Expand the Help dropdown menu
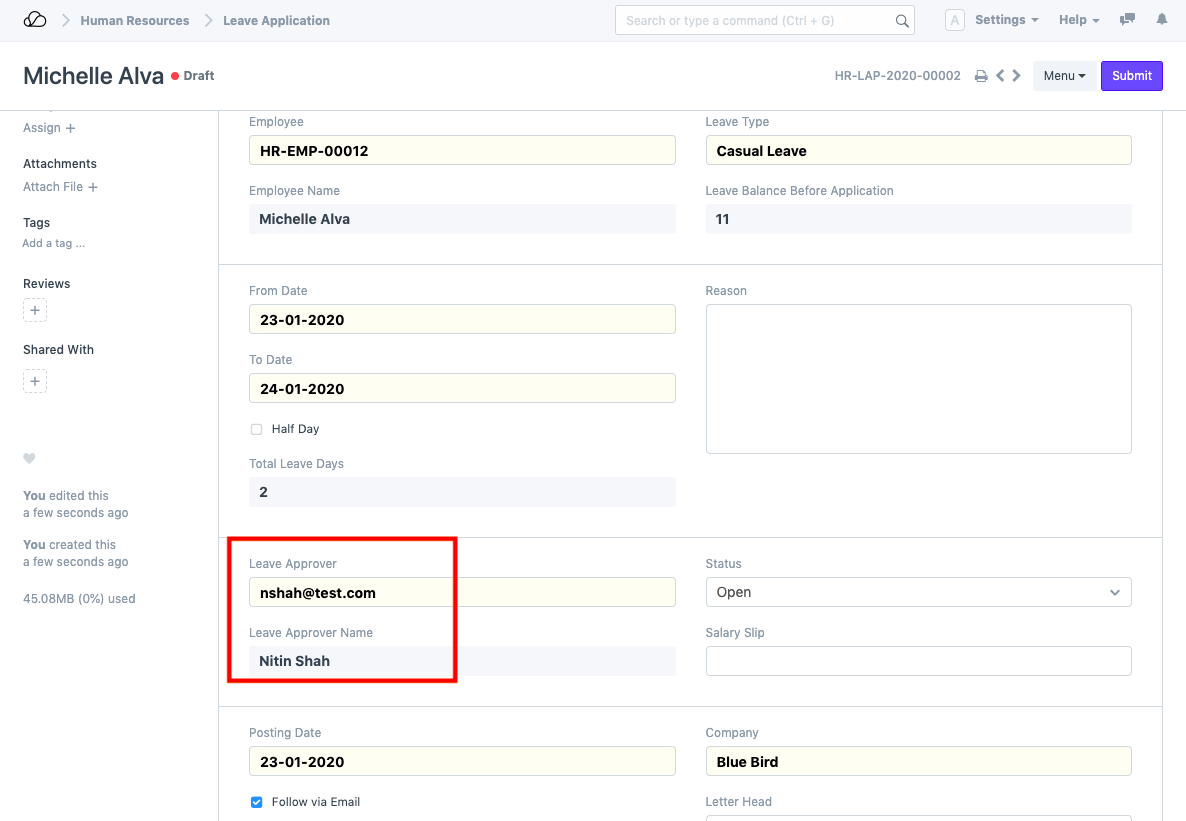 pos(1078,20)
